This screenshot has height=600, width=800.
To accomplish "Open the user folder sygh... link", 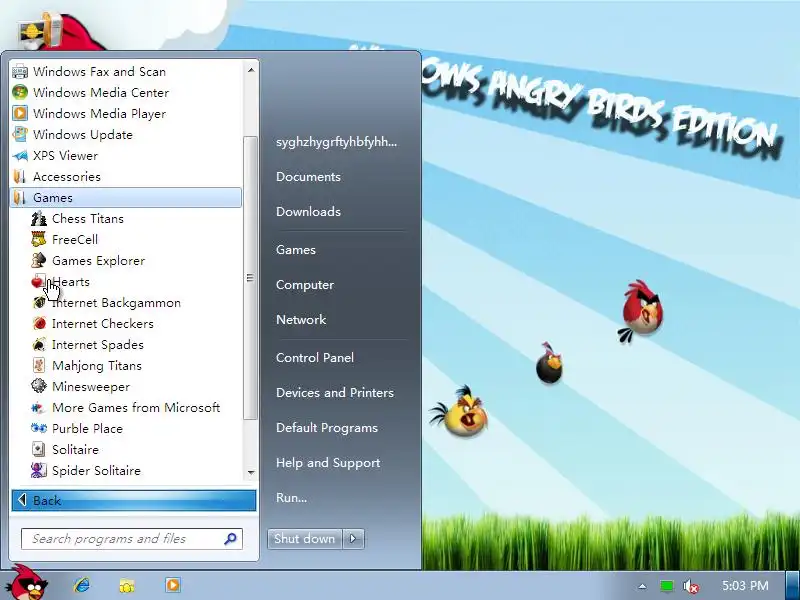I will point(336,141).
